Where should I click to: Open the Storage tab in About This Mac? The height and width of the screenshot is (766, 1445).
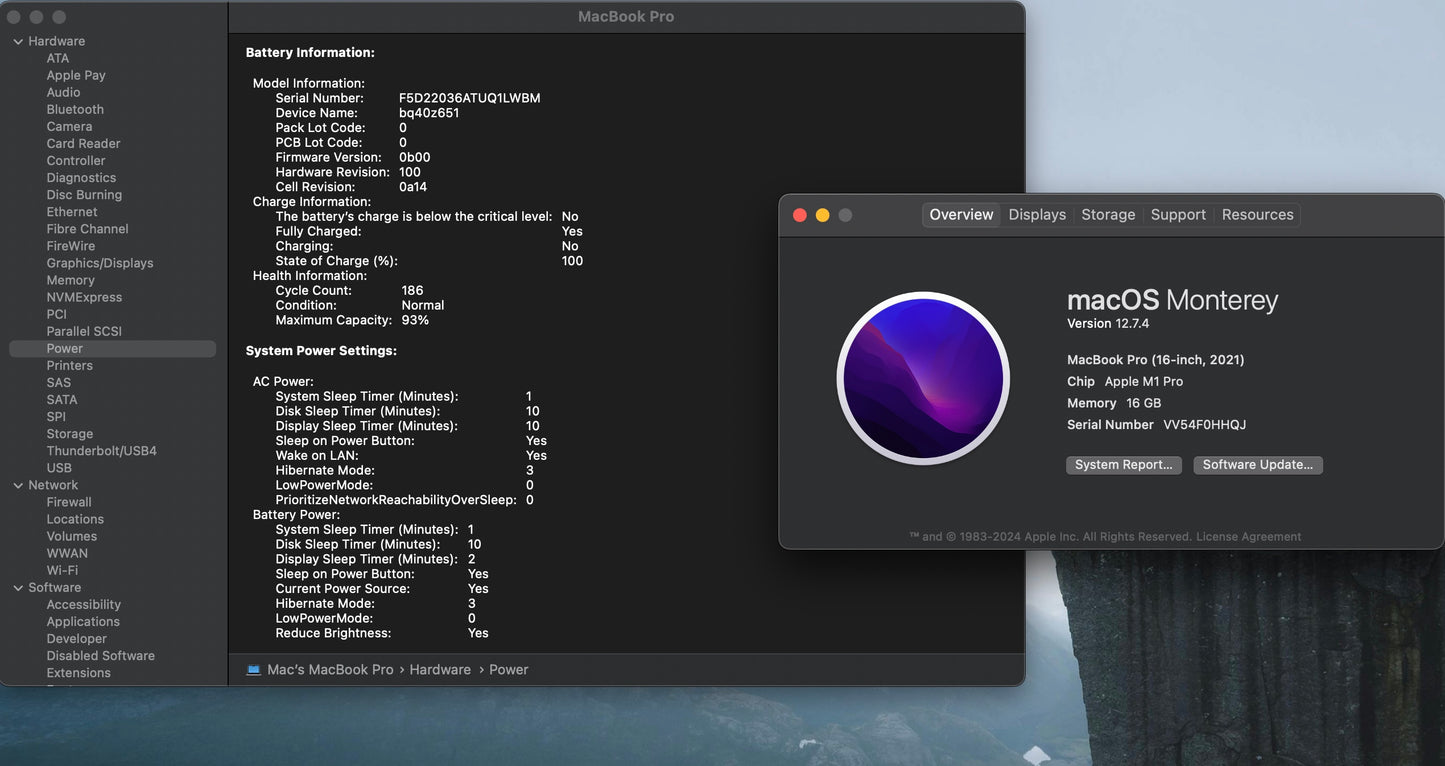click(x=1108, y=214)
